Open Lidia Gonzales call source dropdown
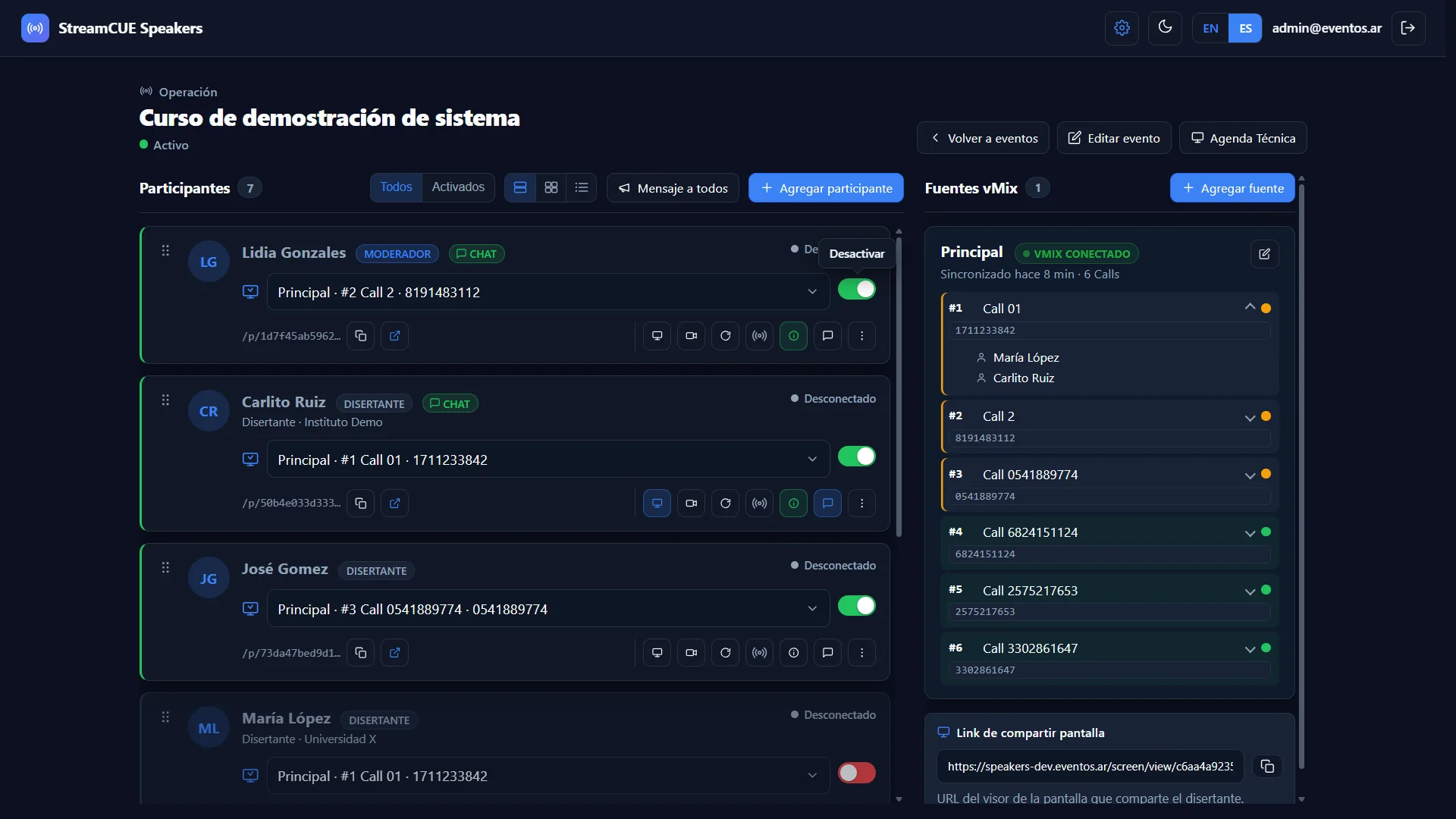The image size is (1456, 819). tap(548, 292)
